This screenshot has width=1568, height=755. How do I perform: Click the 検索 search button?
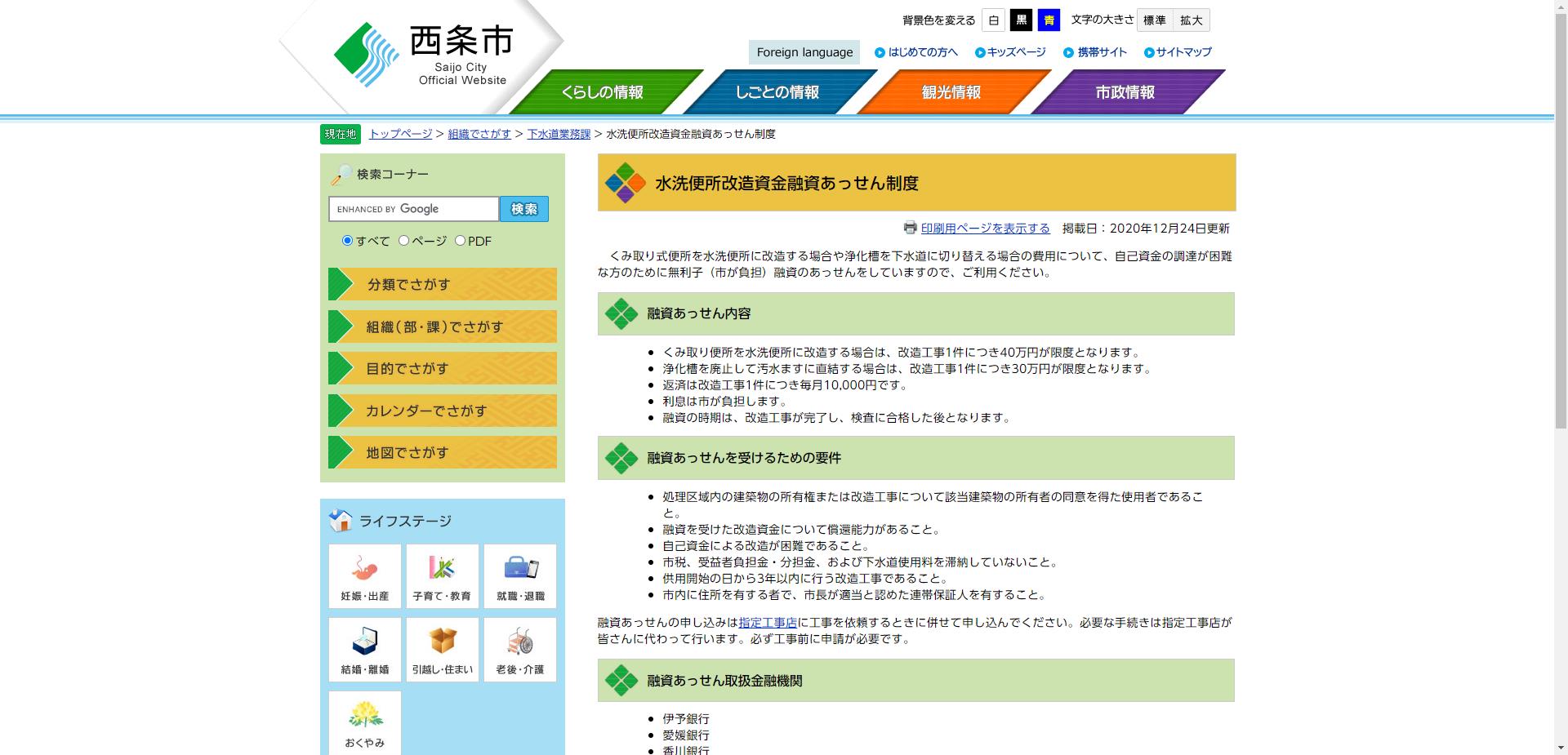pyautogui.click(x=523, y=209)
